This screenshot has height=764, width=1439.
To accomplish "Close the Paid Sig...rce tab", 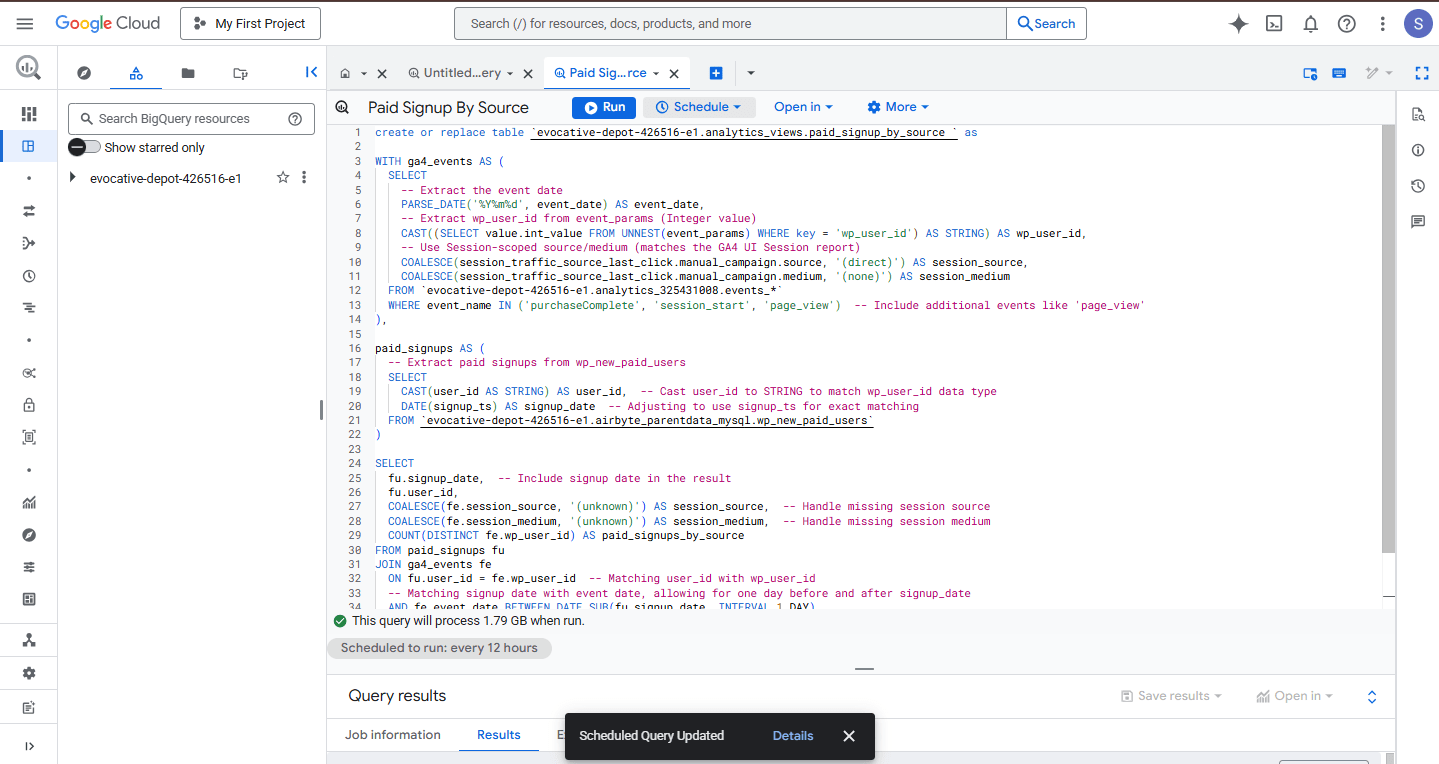I will 674,73.
